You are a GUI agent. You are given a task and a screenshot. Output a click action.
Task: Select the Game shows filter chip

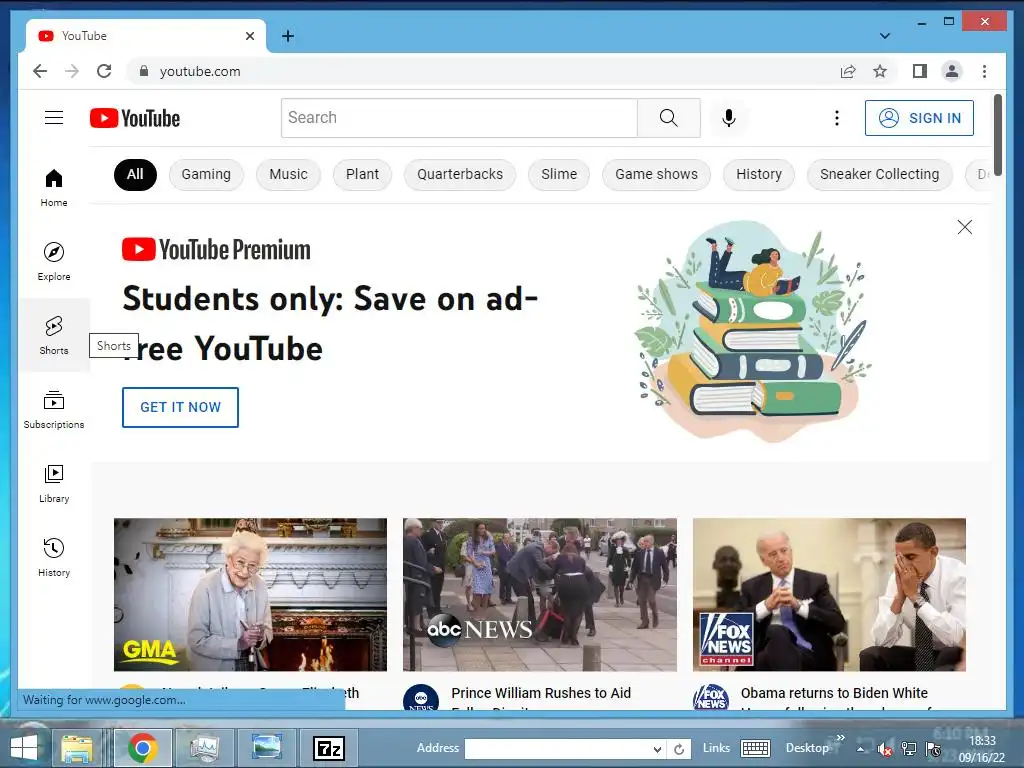click(x=656, y=174)
